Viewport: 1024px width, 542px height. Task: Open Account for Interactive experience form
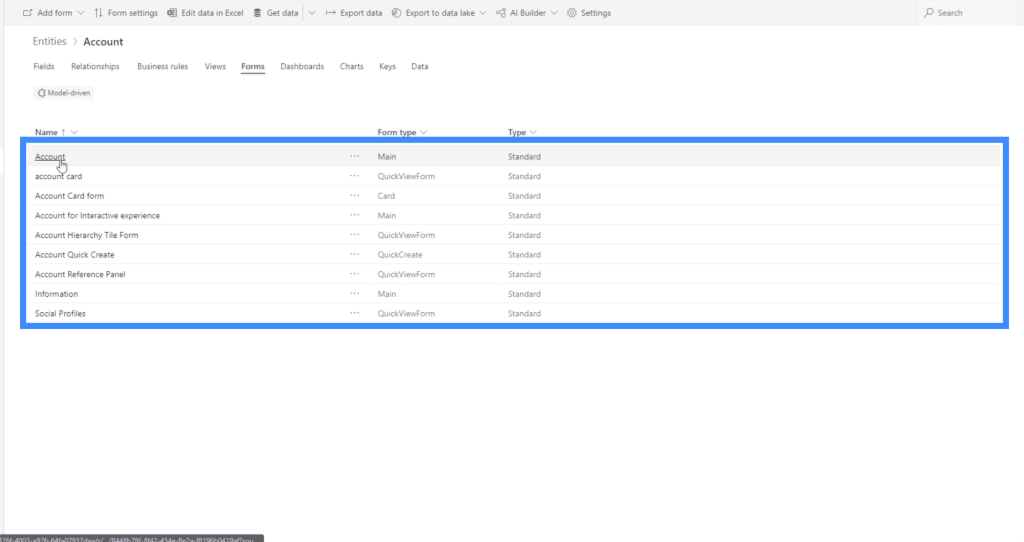pyautogui.click(x=97, y=215)
